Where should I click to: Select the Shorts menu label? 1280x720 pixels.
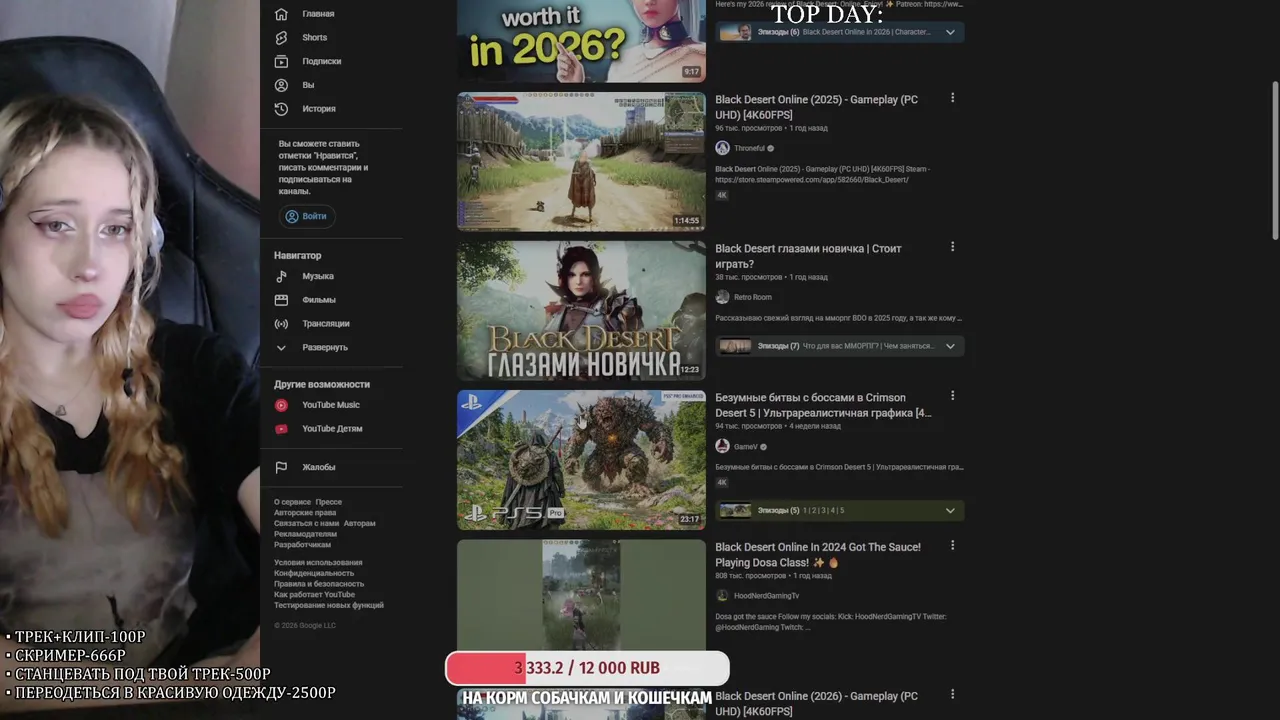314,38
